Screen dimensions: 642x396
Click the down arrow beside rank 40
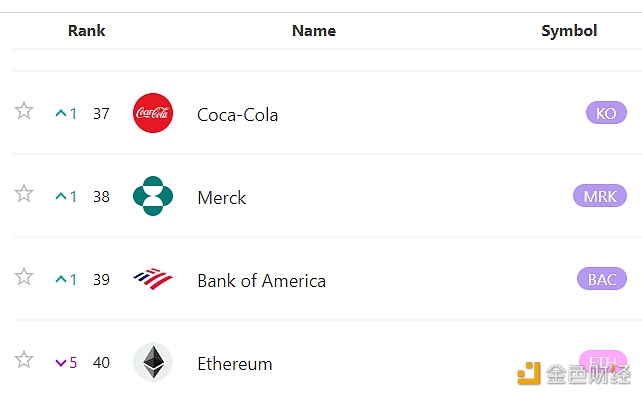[x=61, y=362]
